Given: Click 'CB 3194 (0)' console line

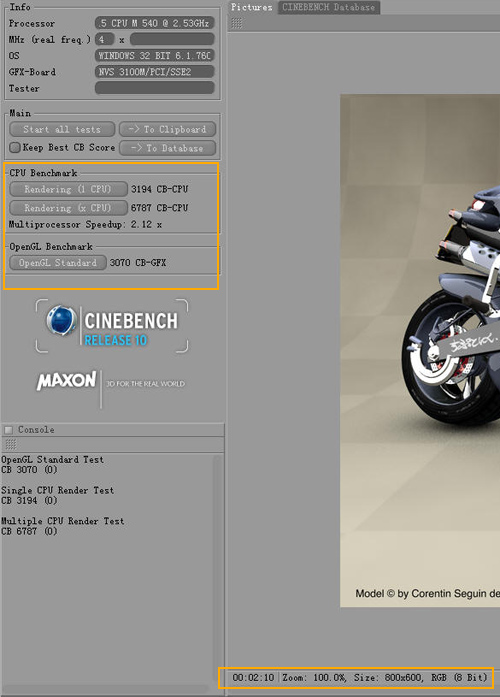Looking at the screenshot, I should click(x=29, y=501).
